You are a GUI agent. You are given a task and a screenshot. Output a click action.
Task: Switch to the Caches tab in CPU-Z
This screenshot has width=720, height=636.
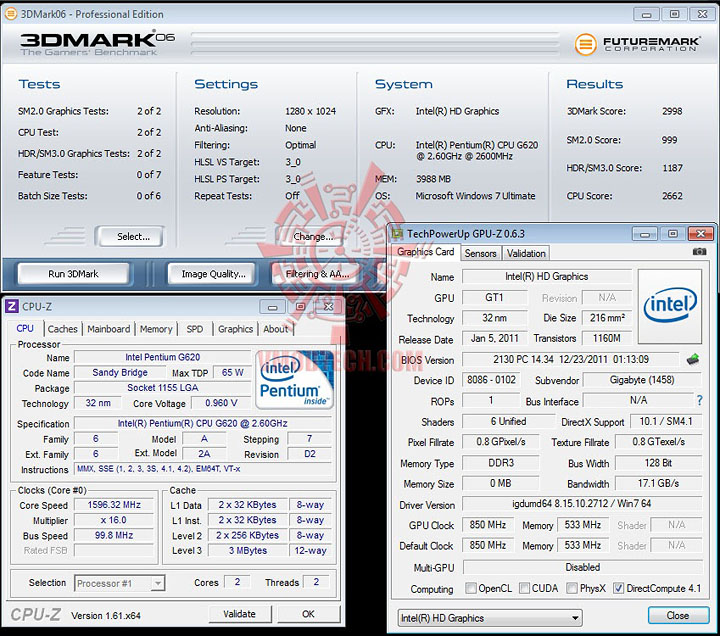62,329
